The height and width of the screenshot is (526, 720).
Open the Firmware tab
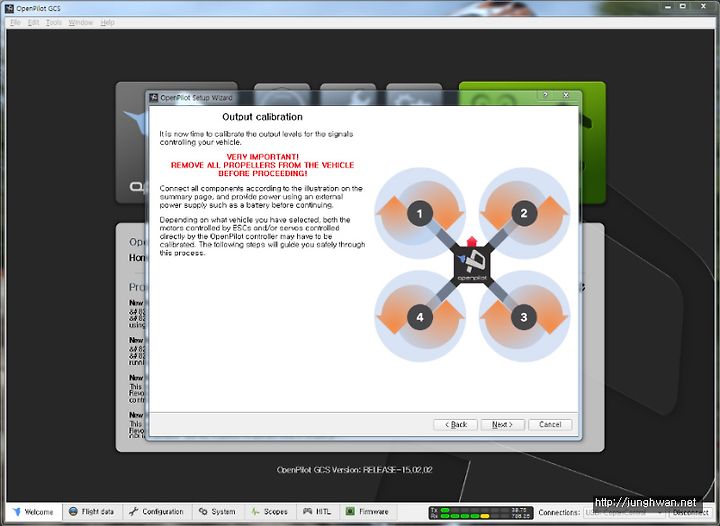pos(367,511)
